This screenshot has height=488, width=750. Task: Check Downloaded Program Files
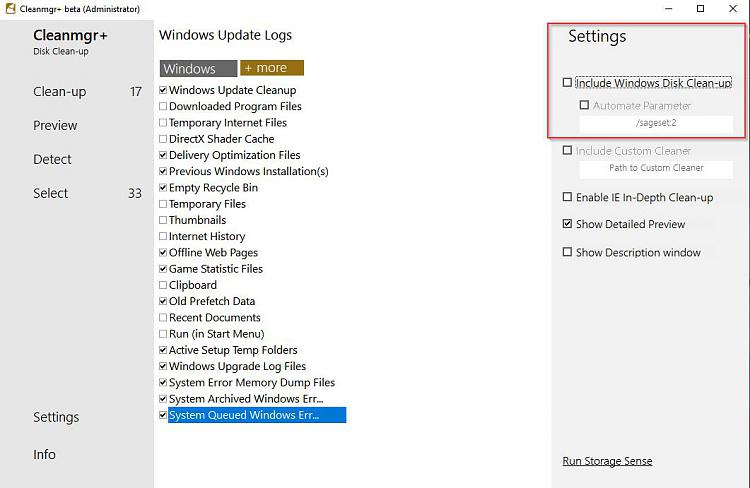[163, 106]
